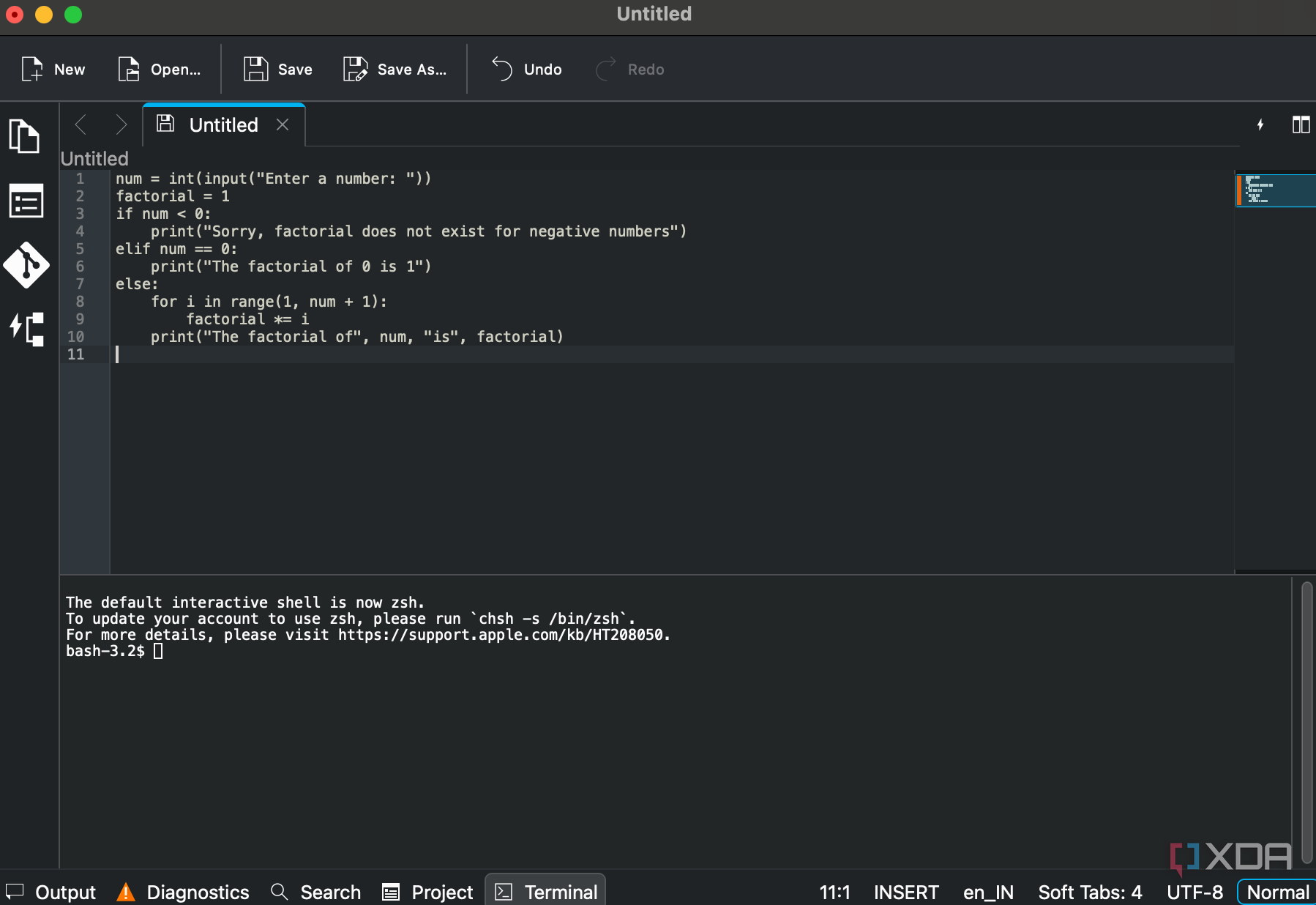Open the Search bottom panel tab

coord(315,892)
